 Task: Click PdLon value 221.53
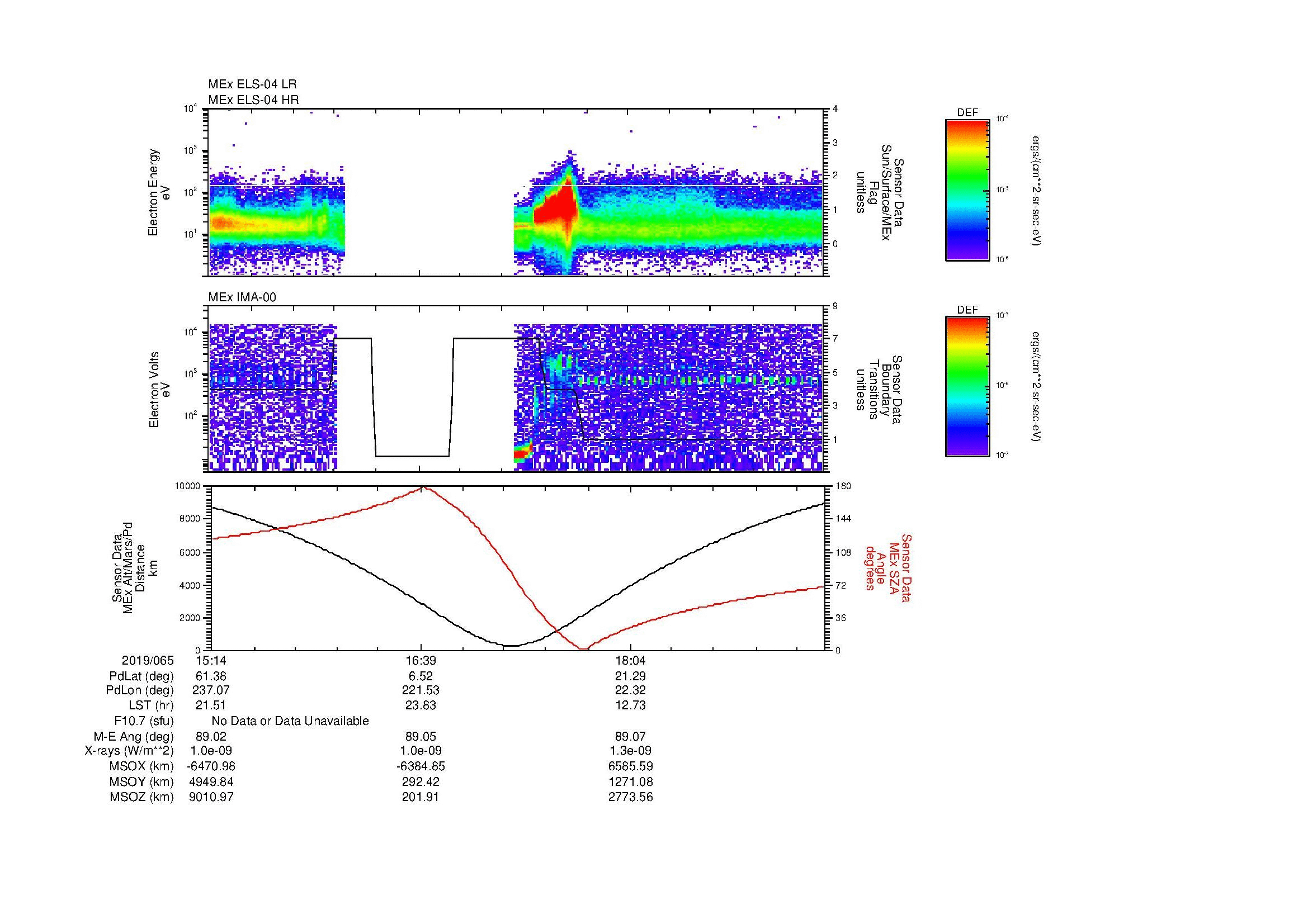tap(421, 690)
